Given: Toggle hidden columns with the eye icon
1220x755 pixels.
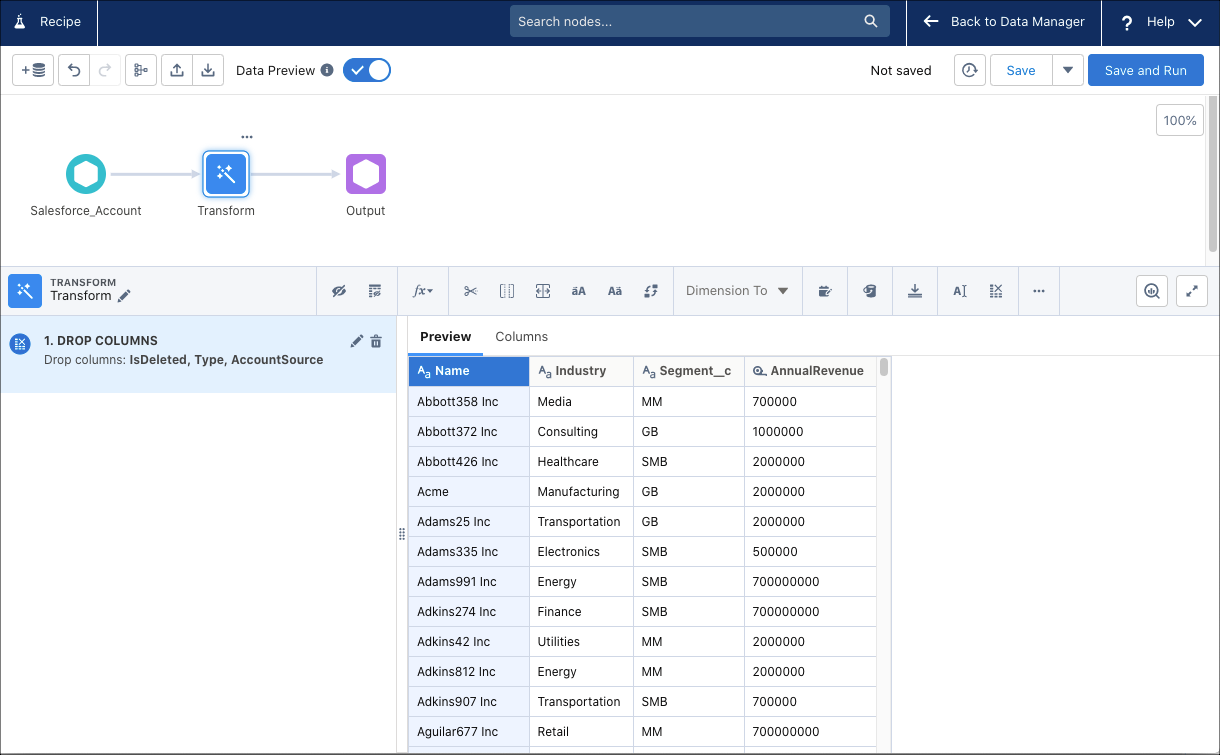Looking at the screenshot, I should point(339,291).
